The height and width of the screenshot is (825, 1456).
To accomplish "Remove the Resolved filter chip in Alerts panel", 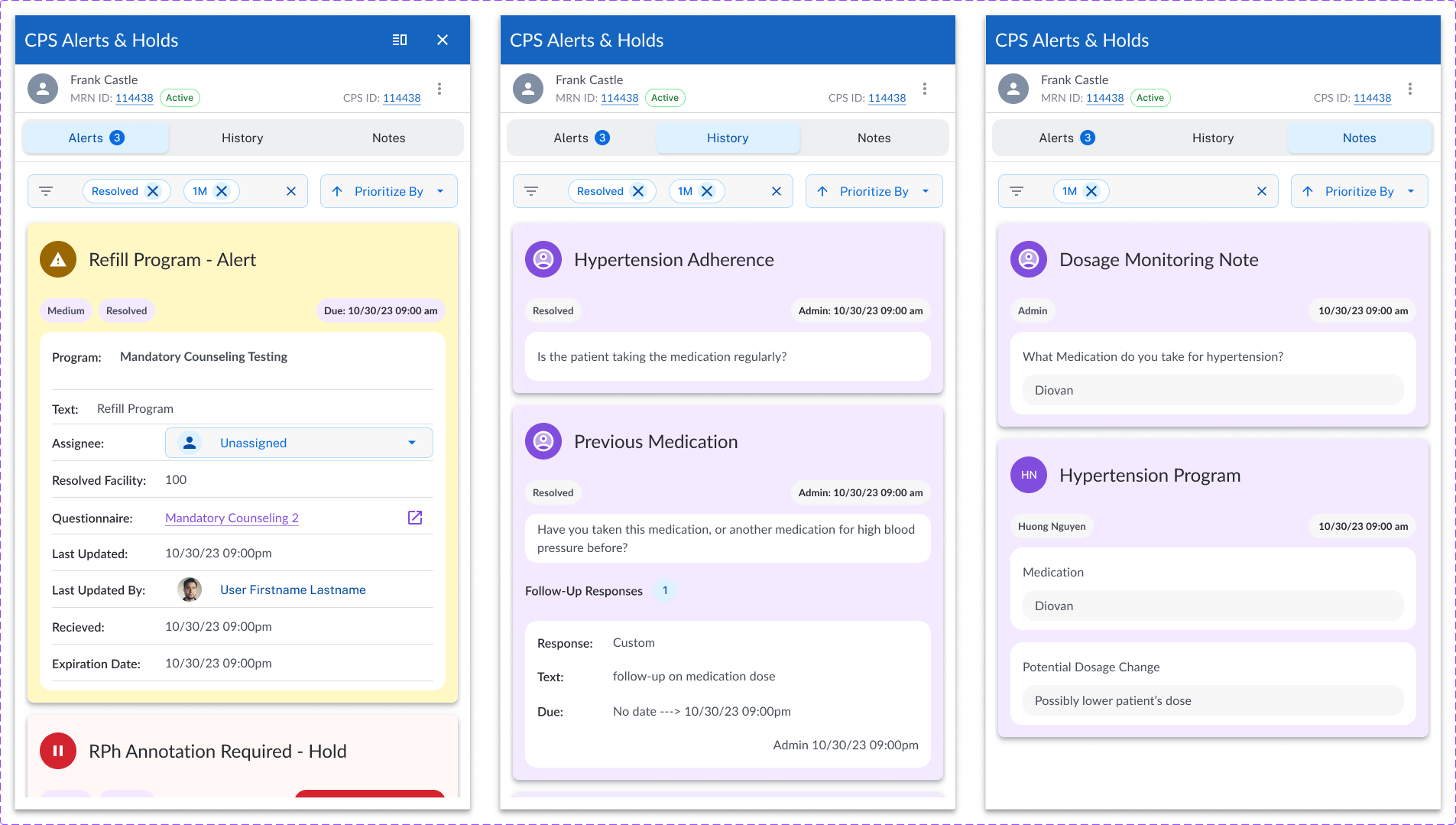I will pos(154,191).
